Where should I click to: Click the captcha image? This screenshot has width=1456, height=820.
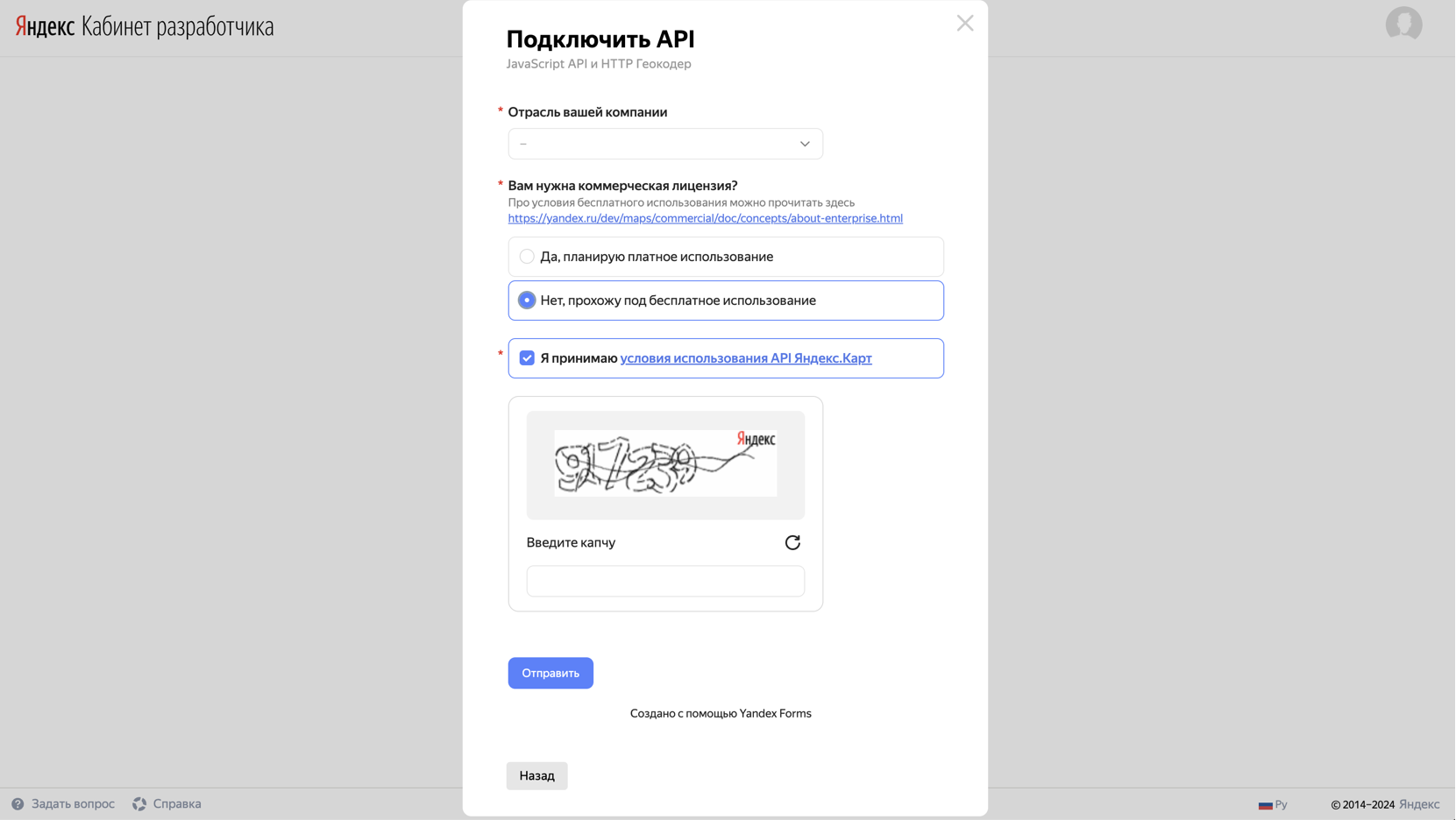click(665, 463)
